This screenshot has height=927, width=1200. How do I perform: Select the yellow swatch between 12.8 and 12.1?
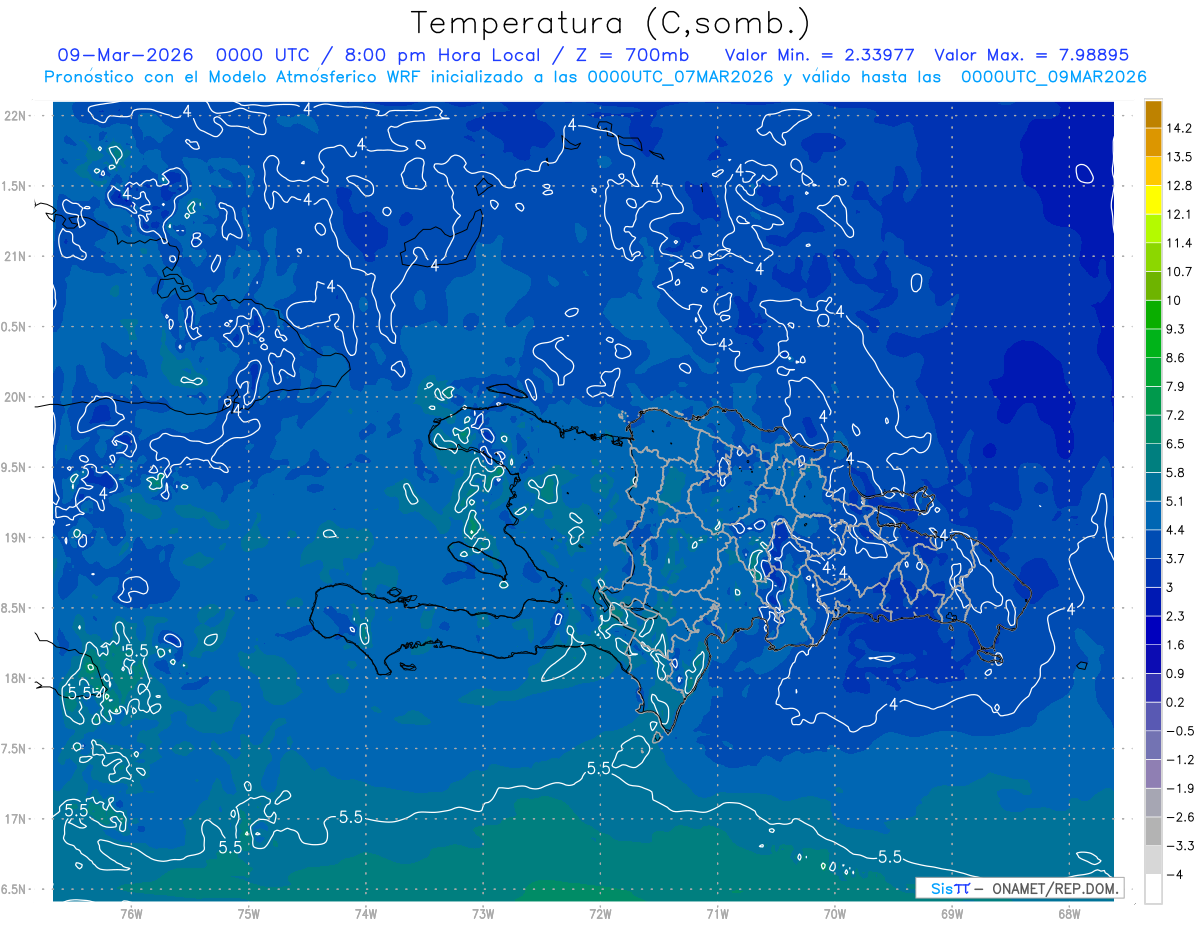click(x=1153, y=200)
